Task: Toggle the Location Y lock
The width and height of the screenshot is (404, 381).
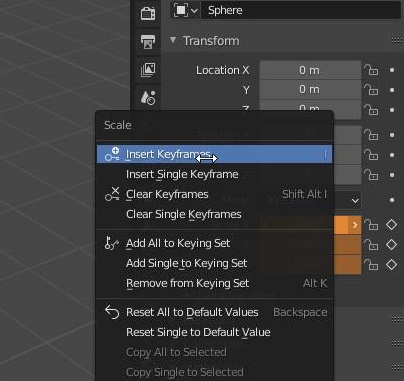Action: click(371, 90)
